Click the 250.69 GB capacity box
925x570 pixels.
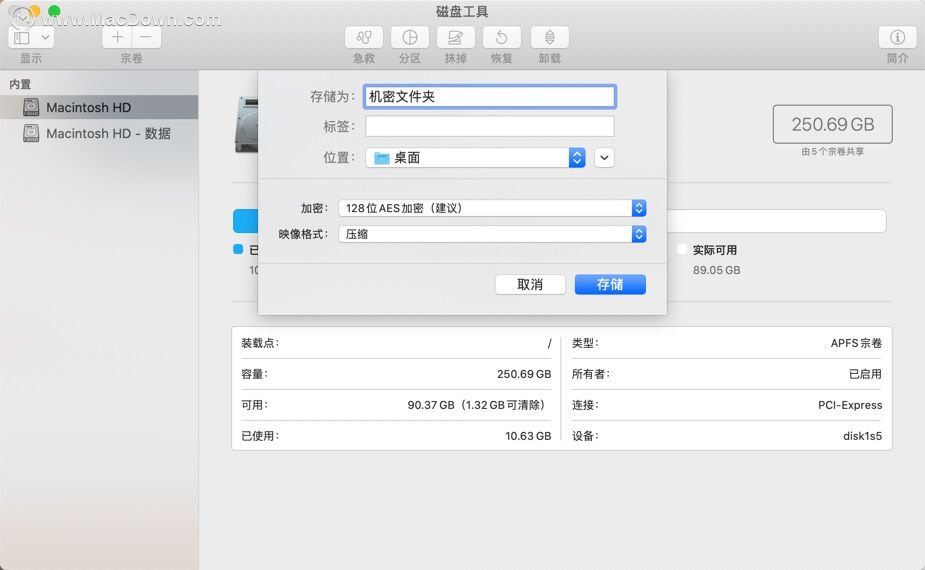832,124
